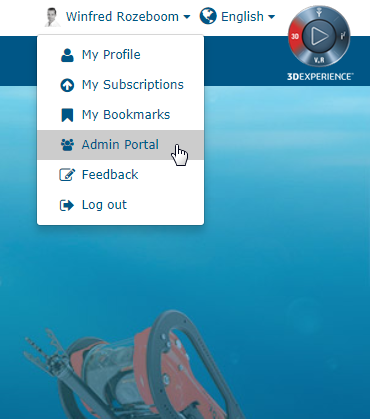Image resolution: width=370 pixels, height=419 pixels.
Task: Click the red 3D quadrant of the compass
Action: pos(295,36)
